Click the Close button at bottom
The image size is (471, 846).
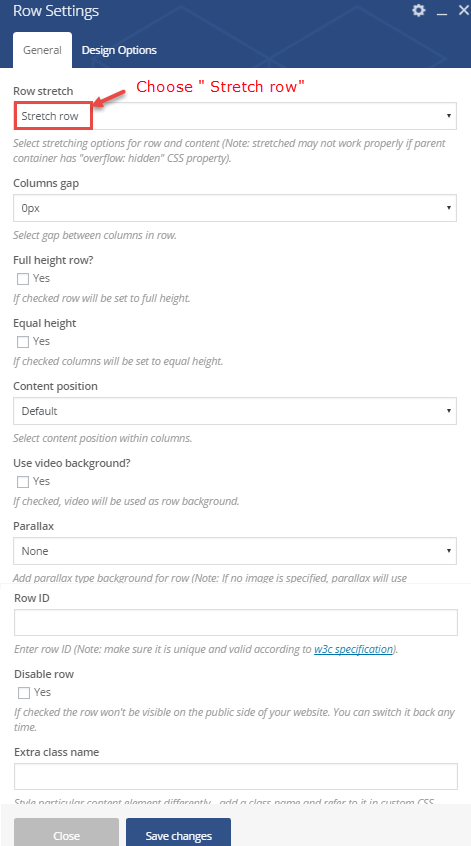tap(66, 834)
